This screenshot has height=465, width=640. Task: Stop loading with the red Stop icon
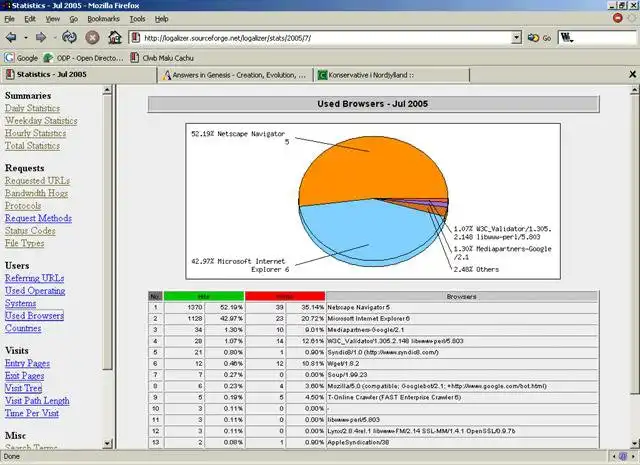click(x=92, y=38)
